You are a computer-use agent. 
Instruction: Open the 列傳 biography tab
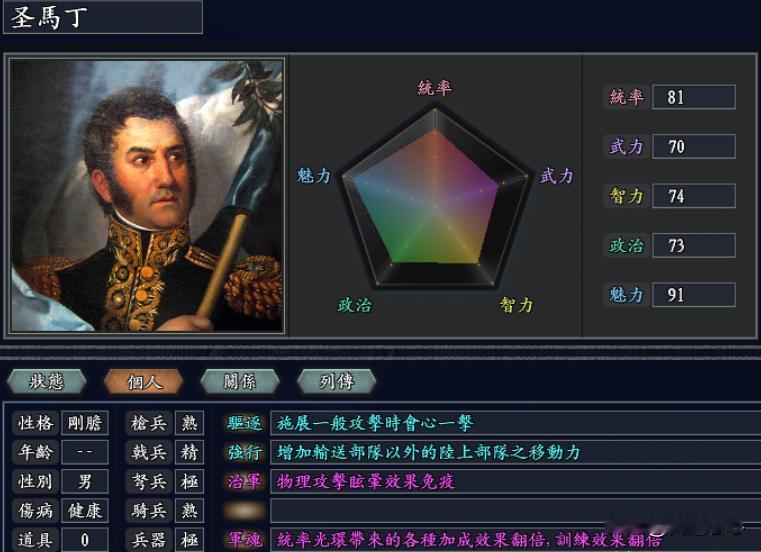pyautogui.click(x=336, y=381)
